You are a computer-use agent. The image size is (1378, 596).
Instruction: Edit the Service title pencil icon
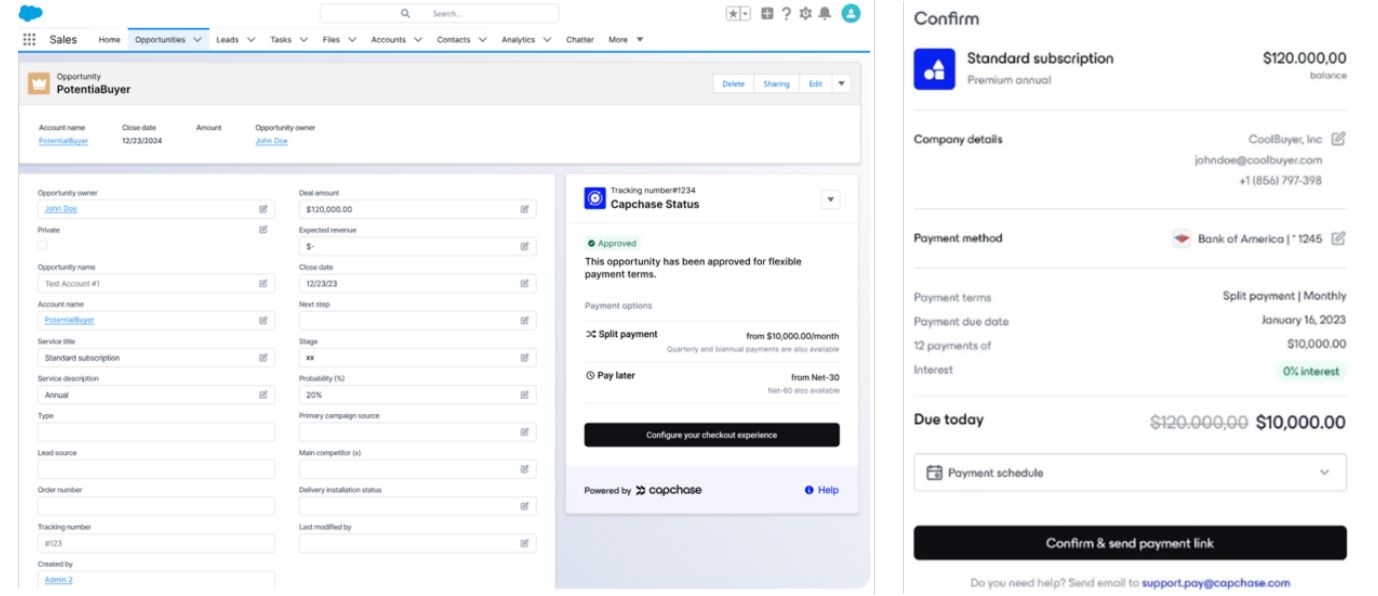coord(263,357)
